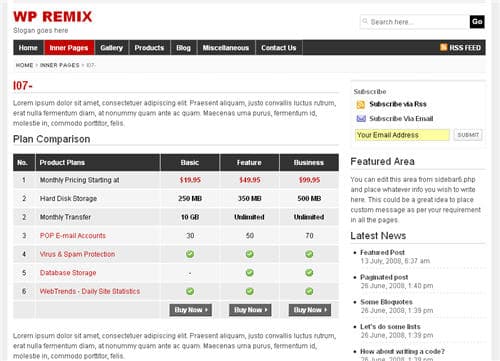500x361 pixels.
Task: Click the 30 POP accounts Basic cell
Action: click(190, 236)
